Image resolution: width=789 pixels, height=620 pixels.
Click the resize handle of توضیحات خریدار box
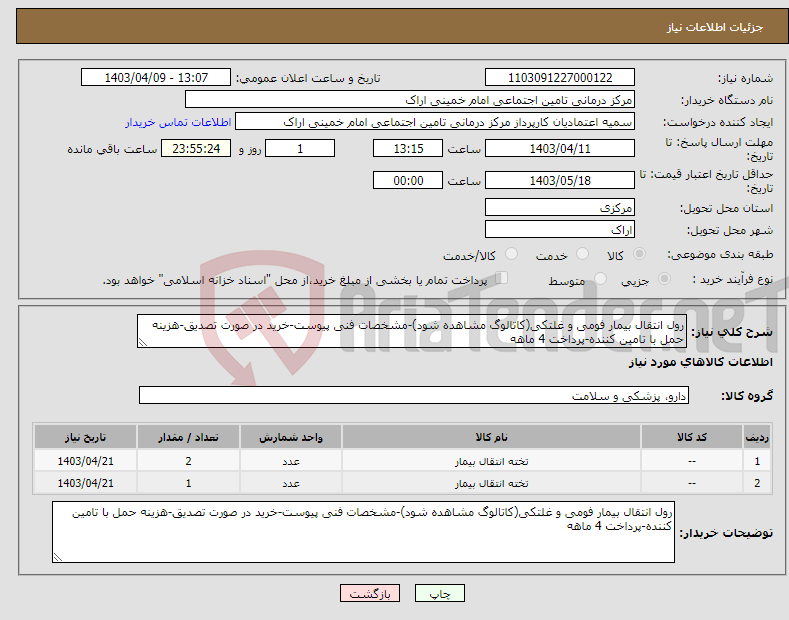click(58, 557)
